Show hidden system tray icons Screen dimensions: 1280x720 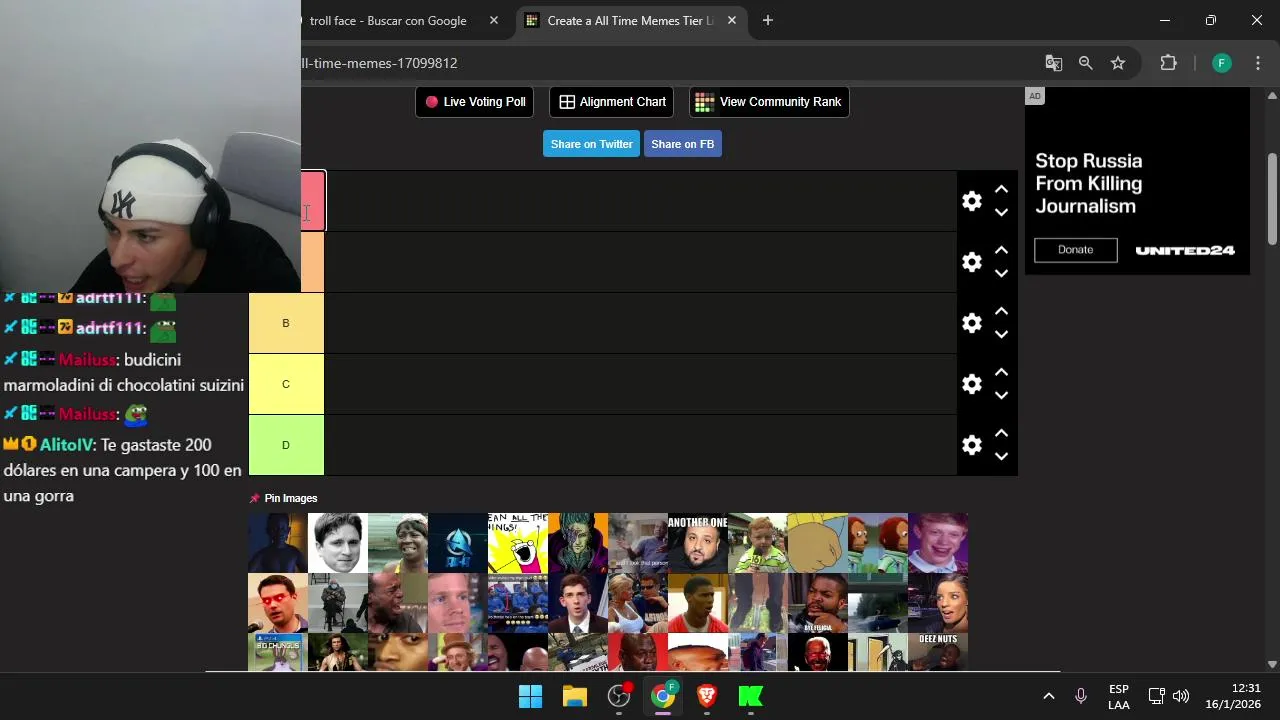pyautogui.click(x=1049, y=696)
